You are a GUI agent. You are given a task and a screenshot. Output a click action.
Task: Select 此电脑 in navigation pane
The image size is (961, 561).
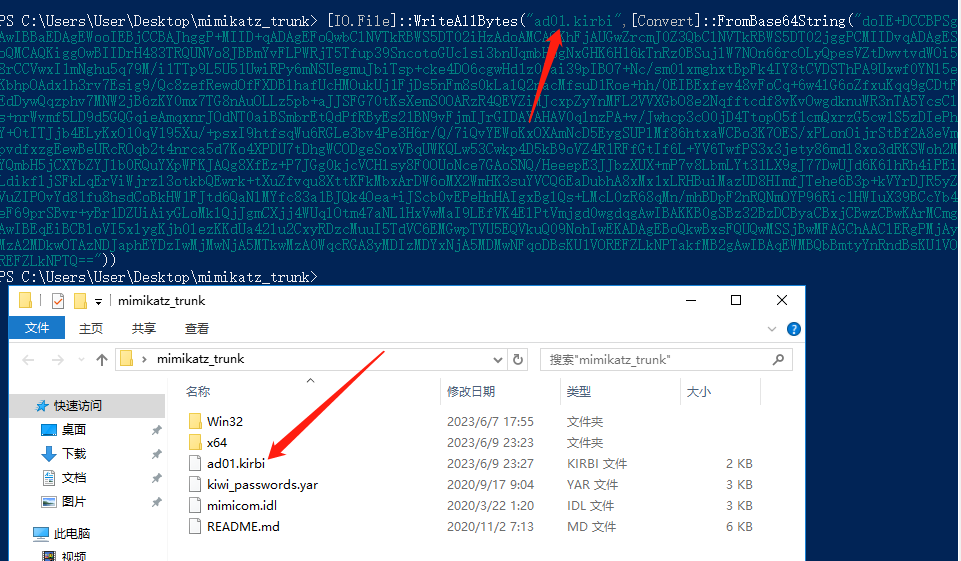pyautogui.click(x=72, y=533)
